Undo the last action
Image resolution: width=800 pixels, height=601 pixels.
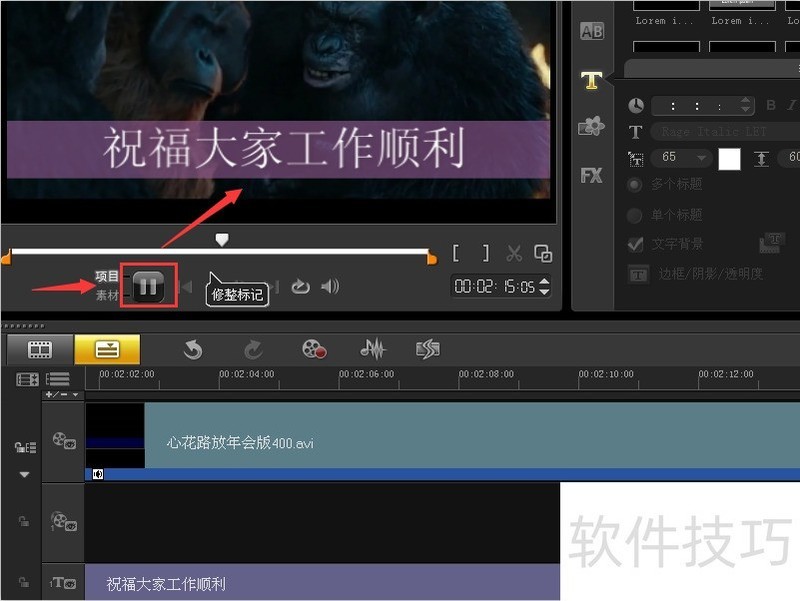coord(193,350)
